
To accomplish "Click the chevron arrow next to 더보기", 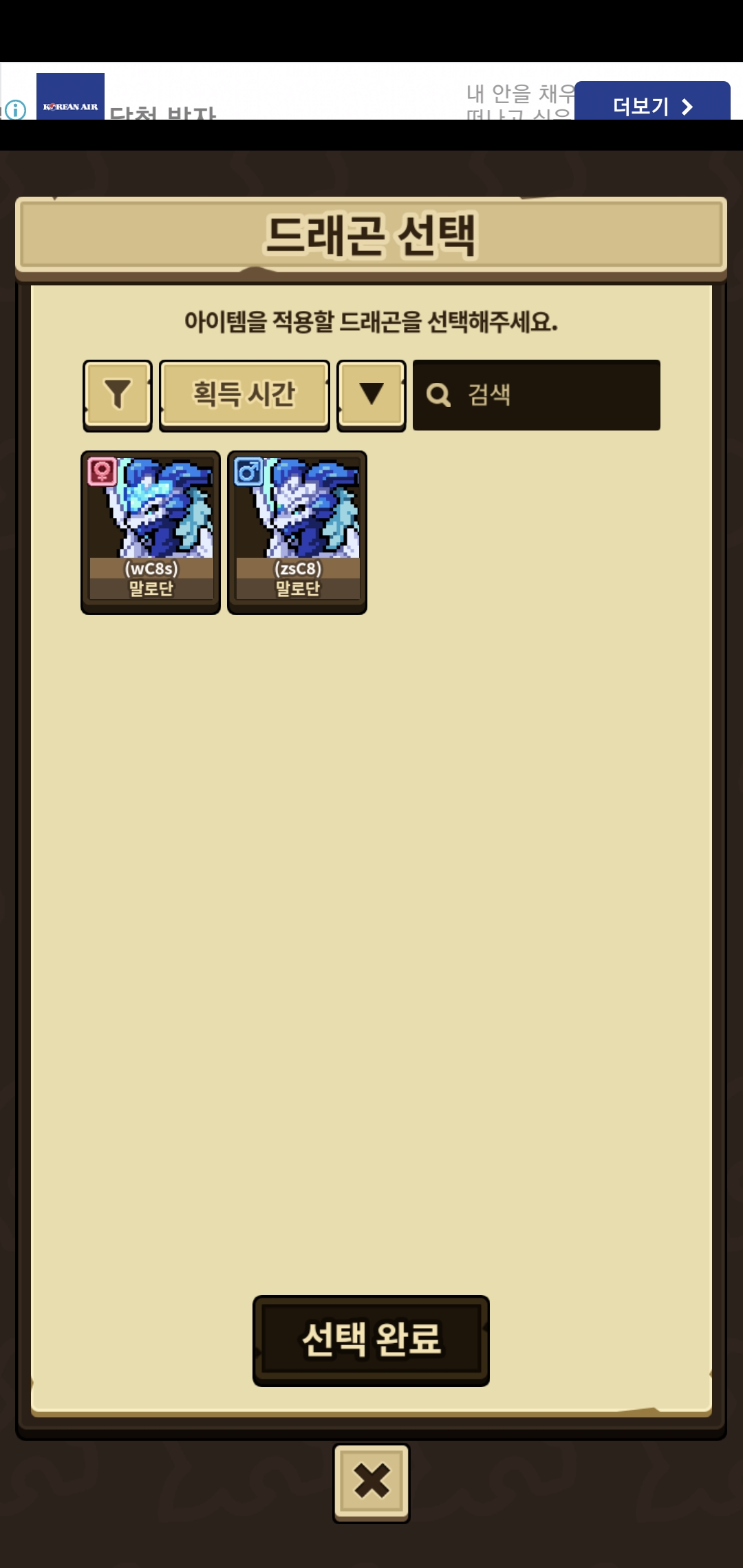I will 687,107.
